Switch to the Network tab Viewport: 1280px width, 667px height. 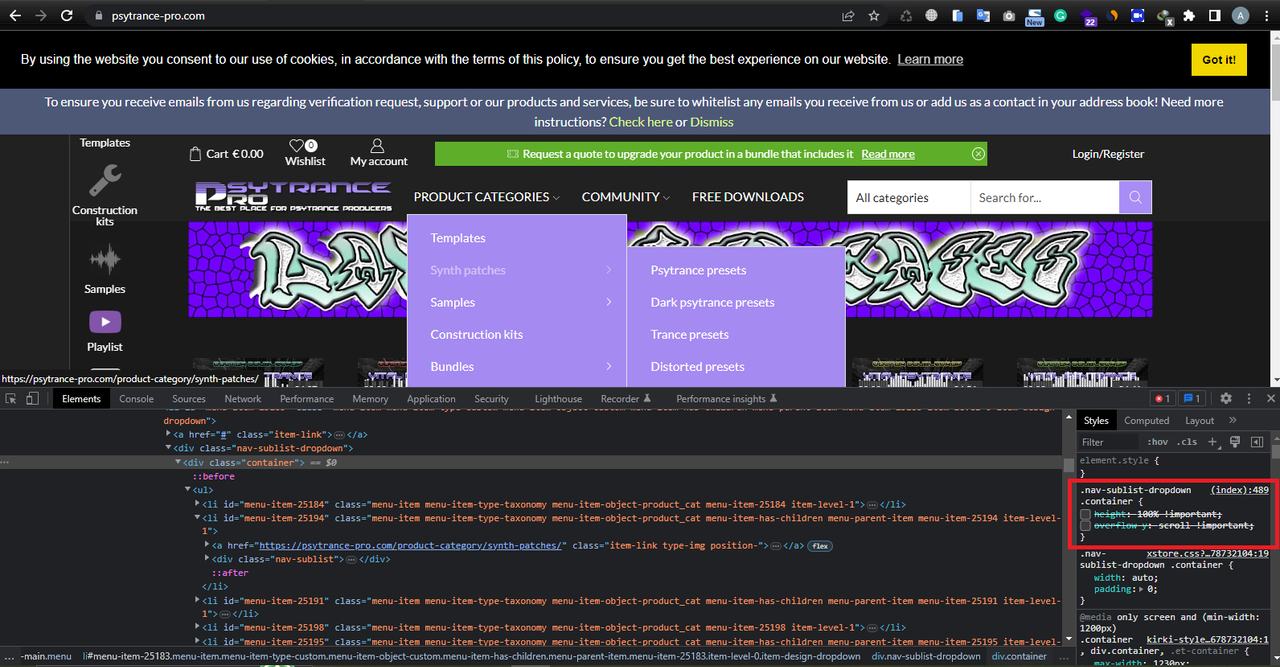[x=243, y=399]
